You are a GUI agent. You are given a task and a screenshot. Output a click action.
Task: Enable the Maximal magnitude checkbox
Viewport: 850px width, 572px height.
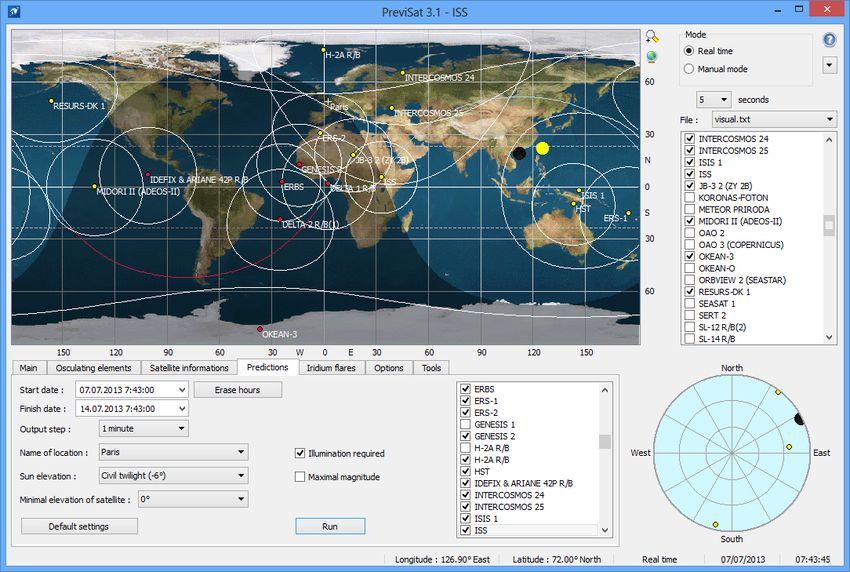[x=300, y=477]
